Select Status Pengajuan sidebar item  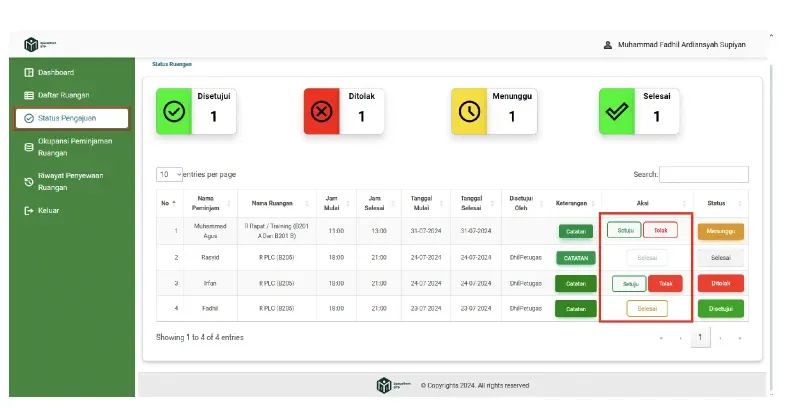(x=72, y=118)
